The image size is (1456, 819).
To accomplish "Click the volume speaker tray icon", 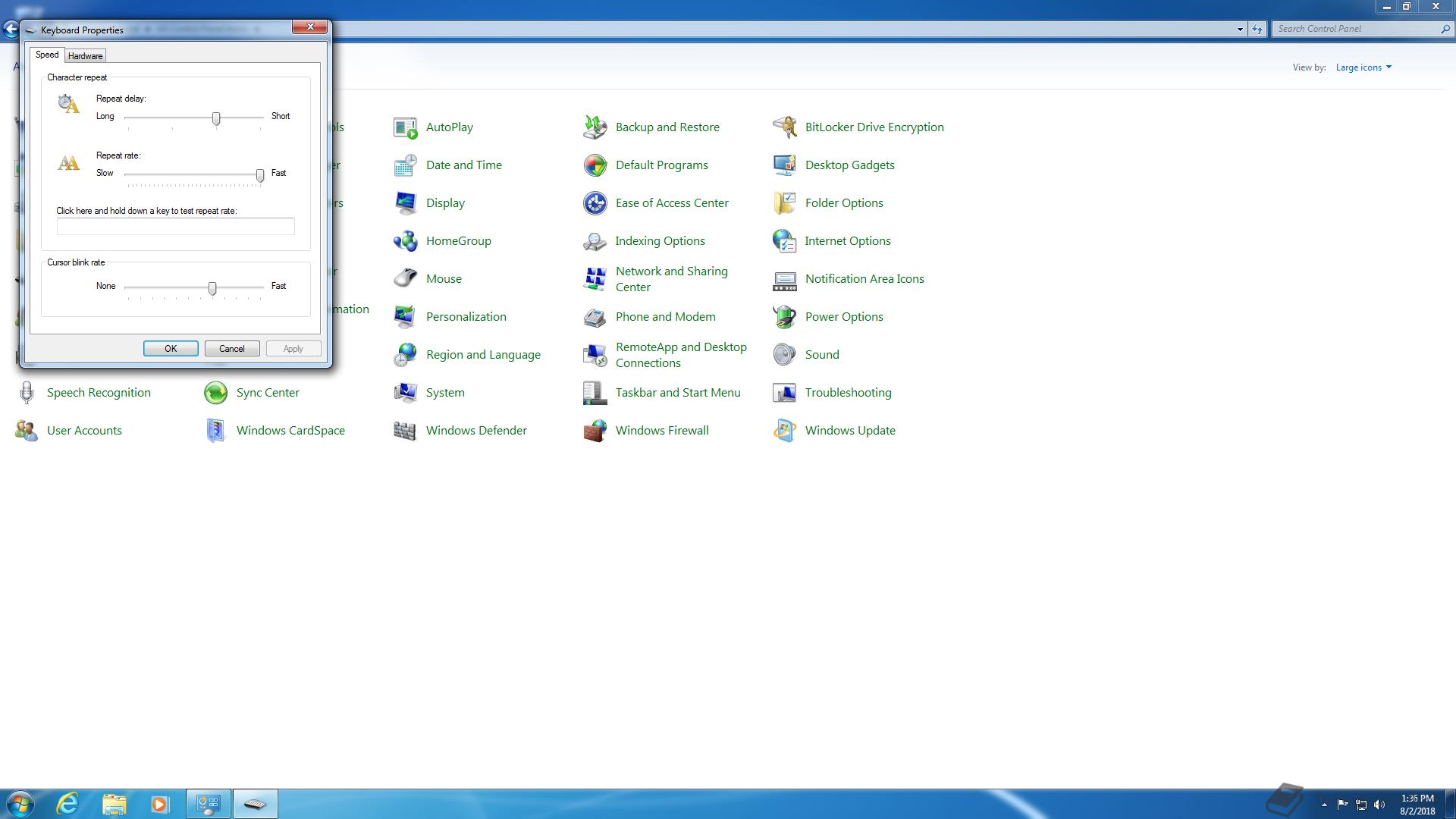I will click(x=1379, y=805).
